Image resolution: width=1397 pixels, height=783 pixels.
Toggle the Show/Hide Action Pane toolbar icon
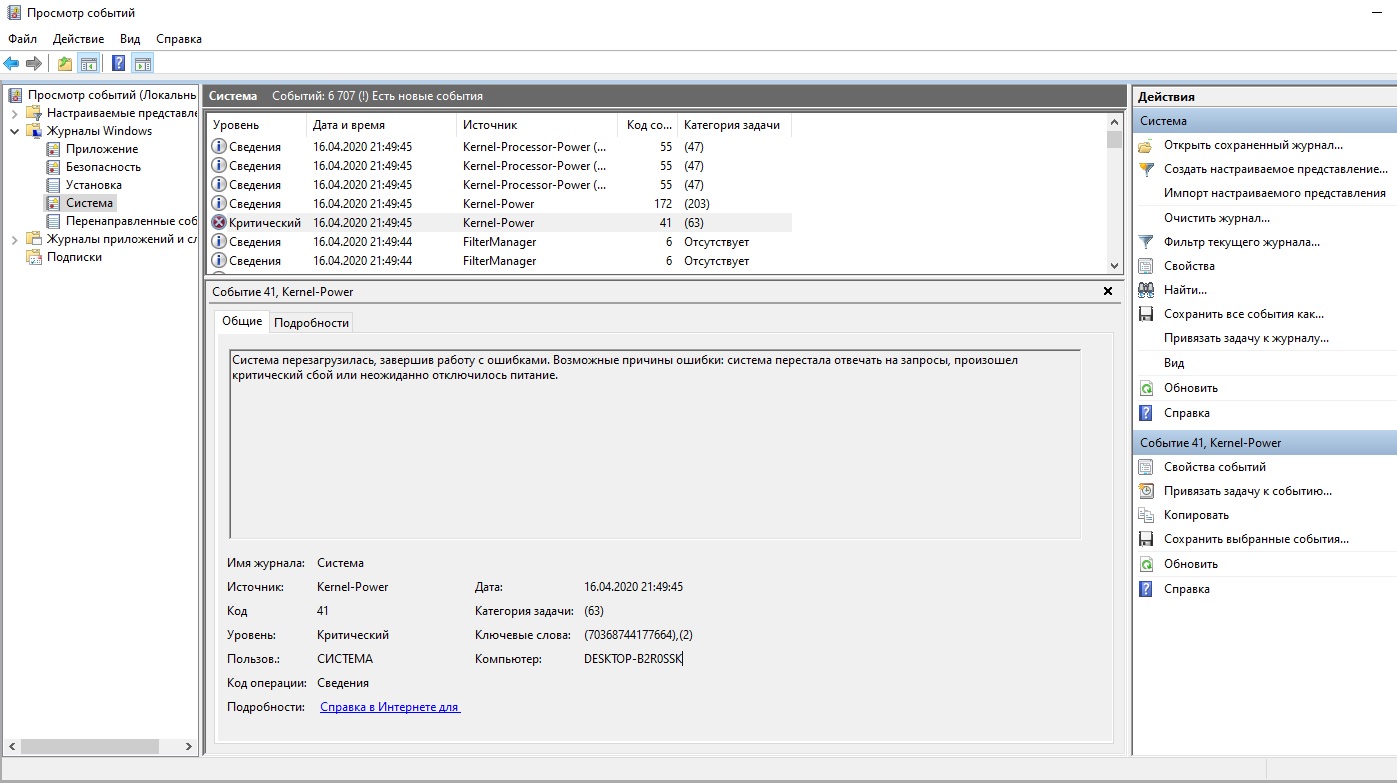coord(143,64)
